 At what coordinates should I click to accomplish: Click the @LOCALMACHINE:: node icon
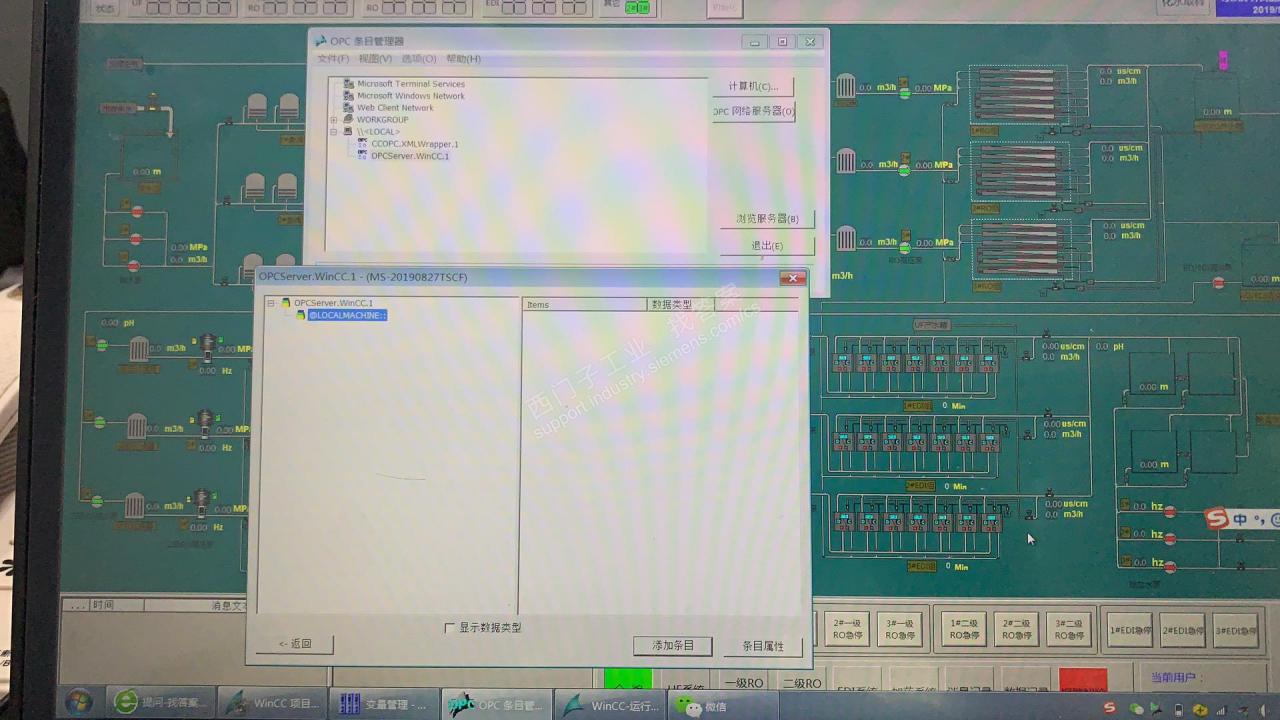click(300, 315)
